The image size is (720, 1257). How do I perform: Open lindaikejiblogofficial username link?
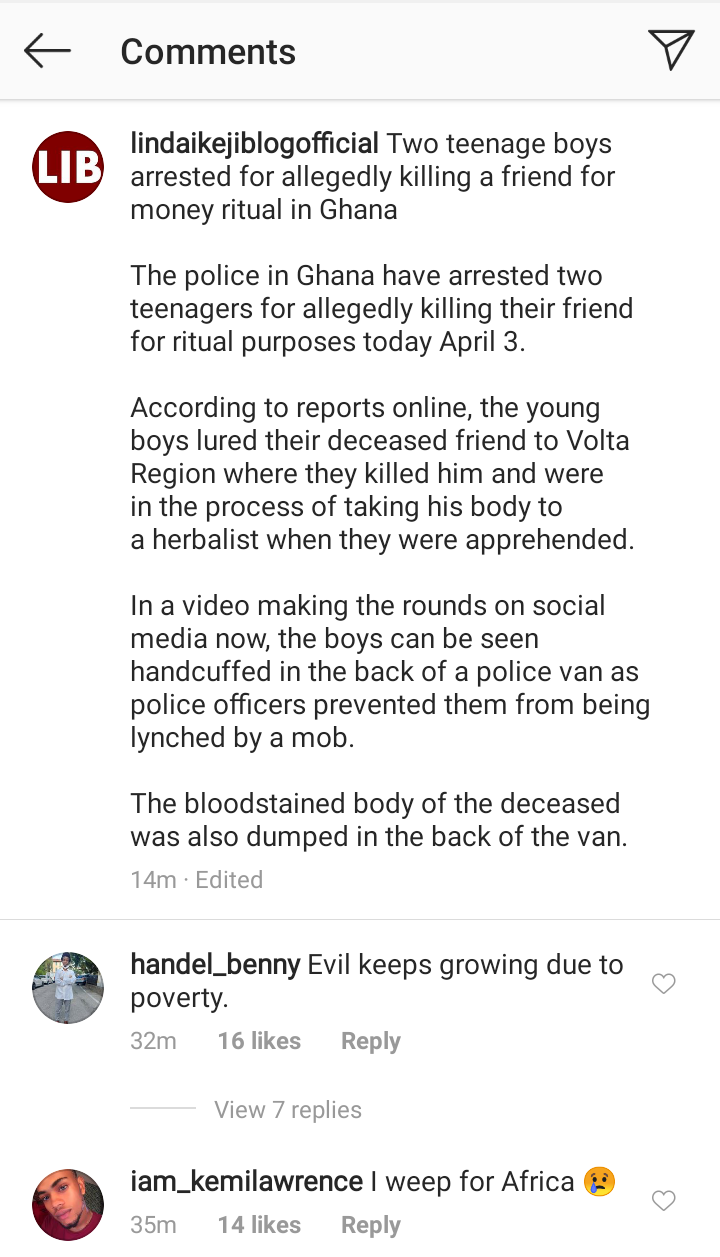tap(255, 144)
